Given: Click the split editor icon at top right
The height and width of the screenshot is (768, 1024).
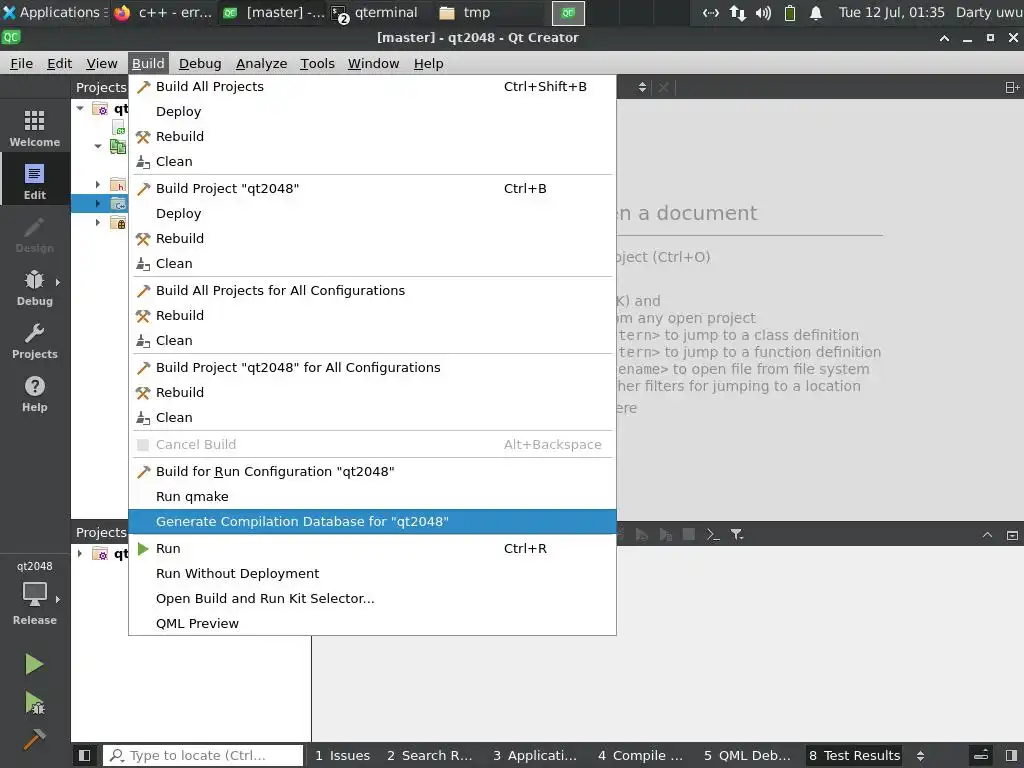Looking at the screenshot, I should point(1012,88).
